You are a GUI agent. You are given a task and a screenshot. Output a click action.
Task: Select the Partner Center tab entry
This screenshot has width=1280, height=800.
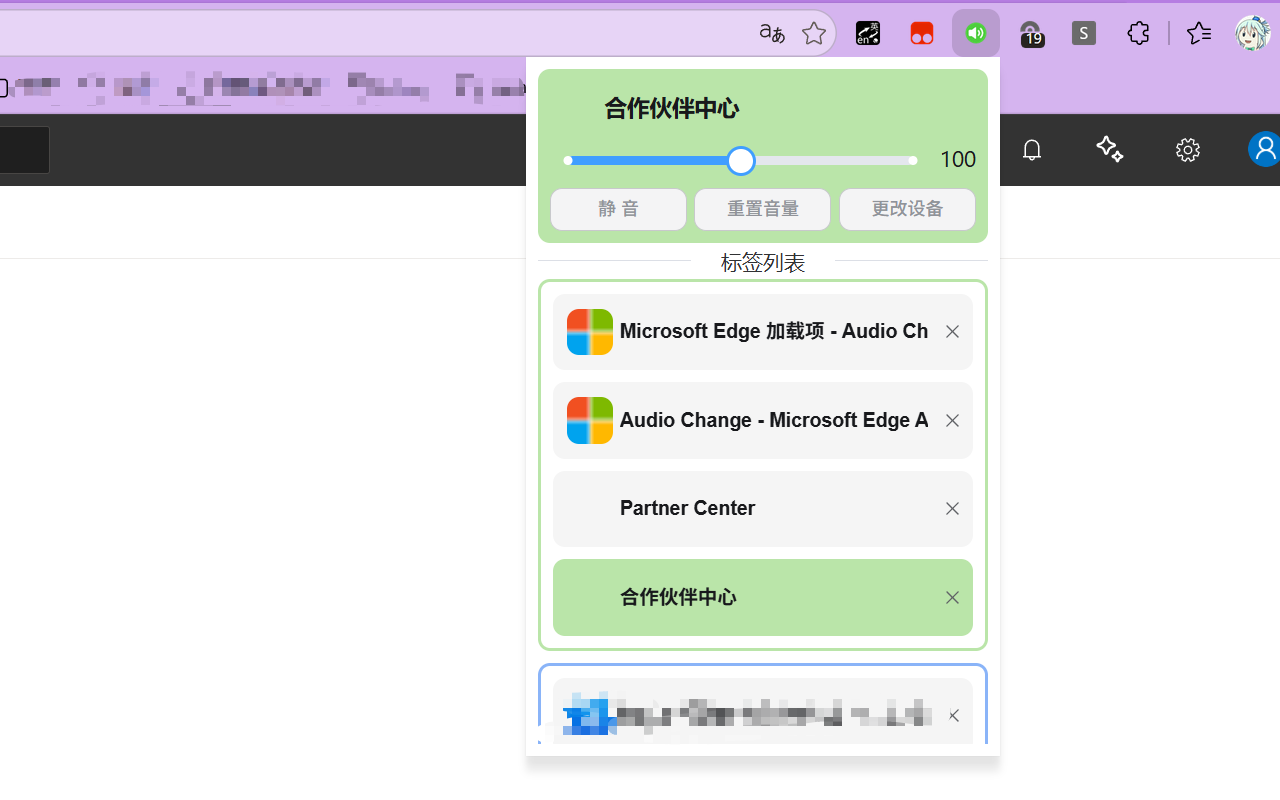pos(762,509)
